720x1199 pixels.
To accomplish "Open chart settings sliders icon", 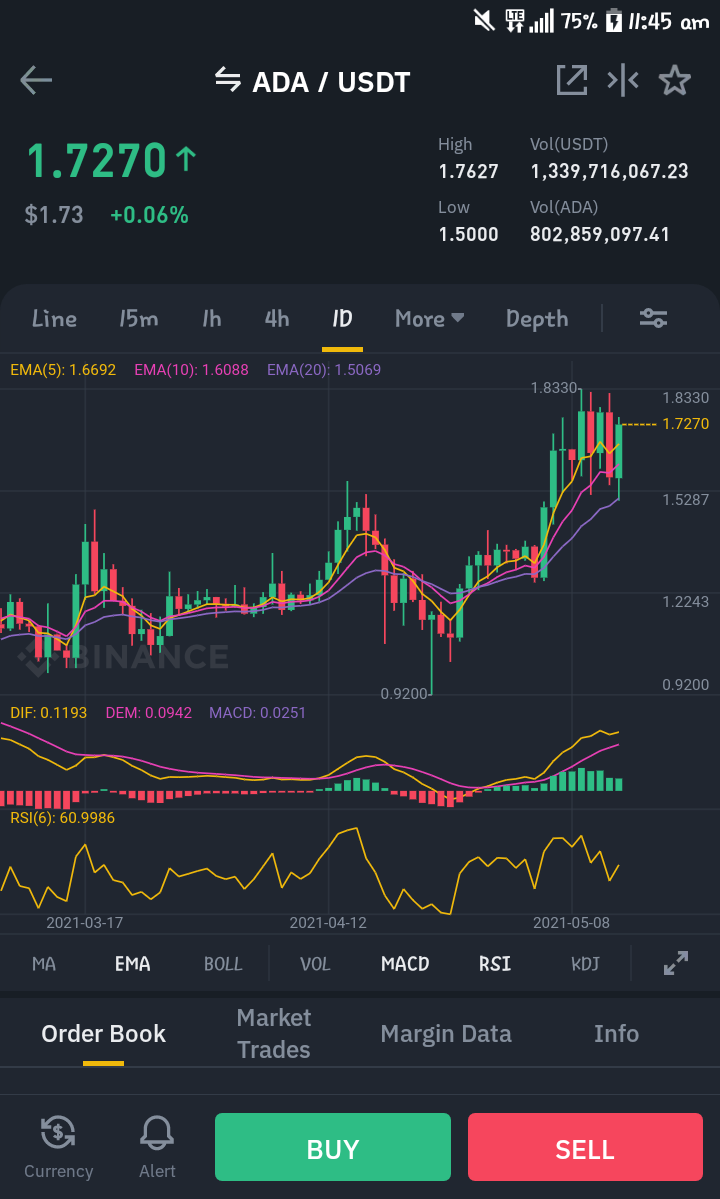I will tap(654, 318).
